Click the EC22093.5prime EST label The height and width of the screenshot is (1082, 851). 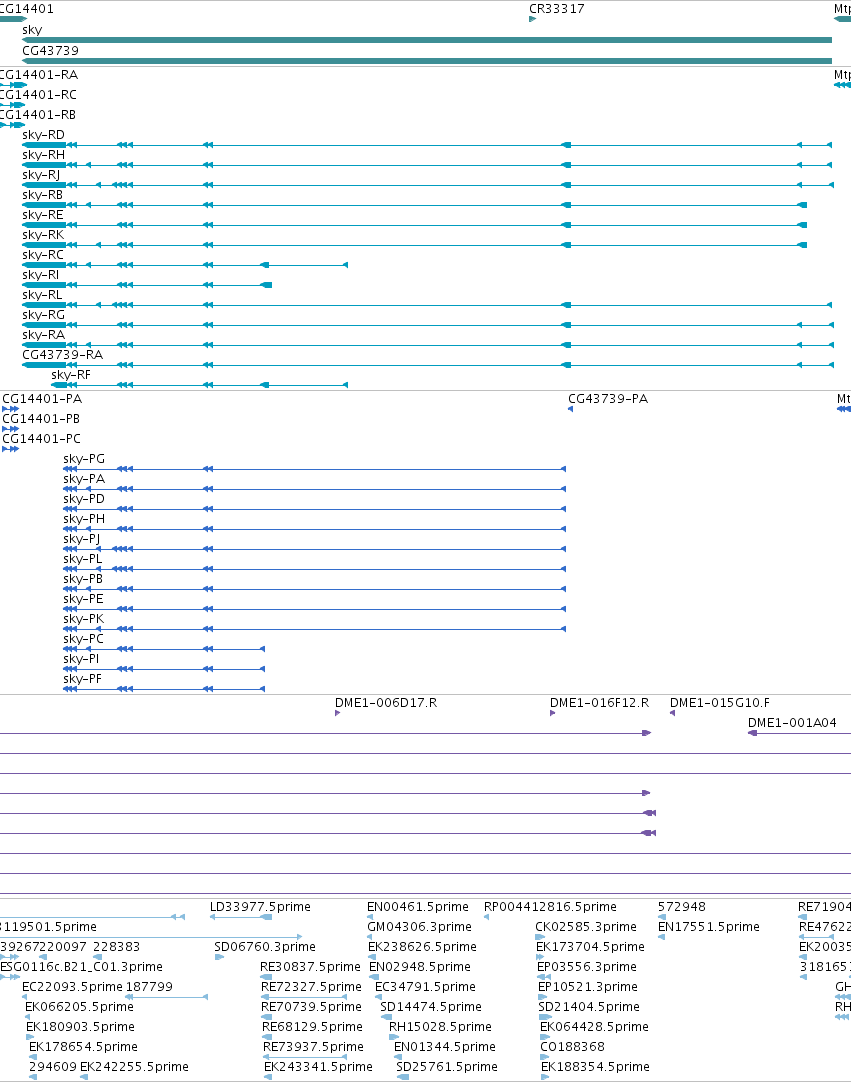(72, 987)
